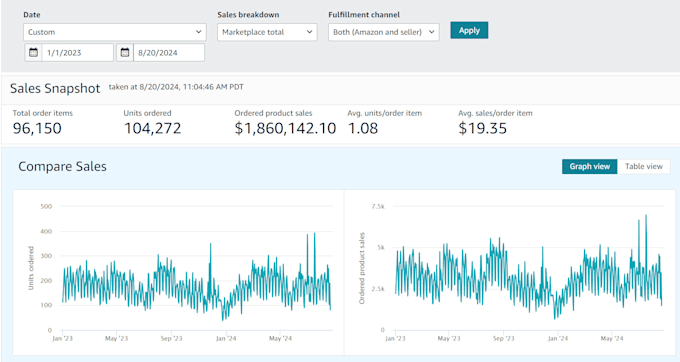Open the end date calendar icon
Screen dimensions: 680x362
tap(125, 52)
